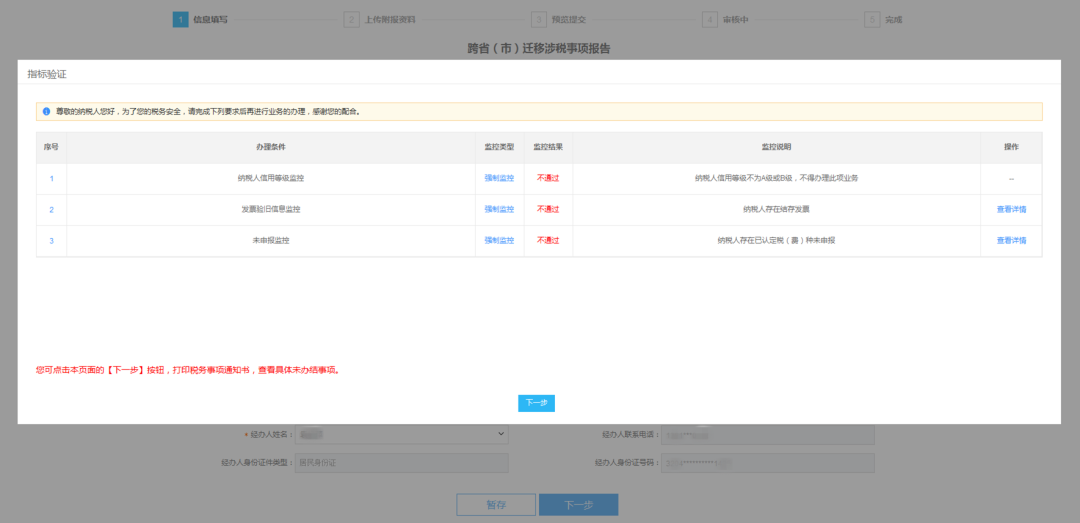Image resolution: width=1080 pixels, height=523 pixels.
Task: Click step 4 审核中 number icon
Action: [709, 19]
